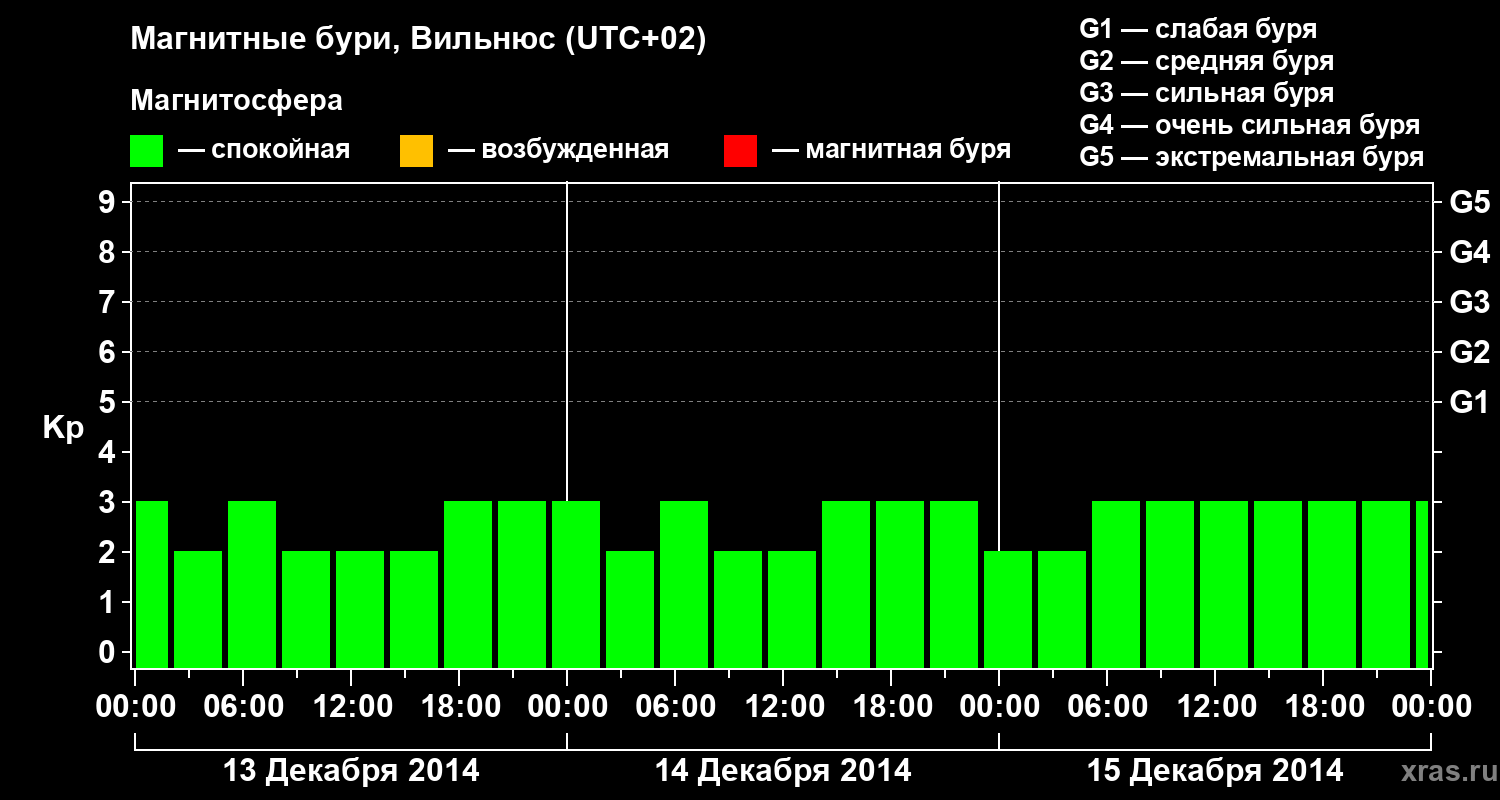The width and height of the screenshot is (1500, 800).
Task: Click the first green bar of 13 December
Action: [151, 584]
